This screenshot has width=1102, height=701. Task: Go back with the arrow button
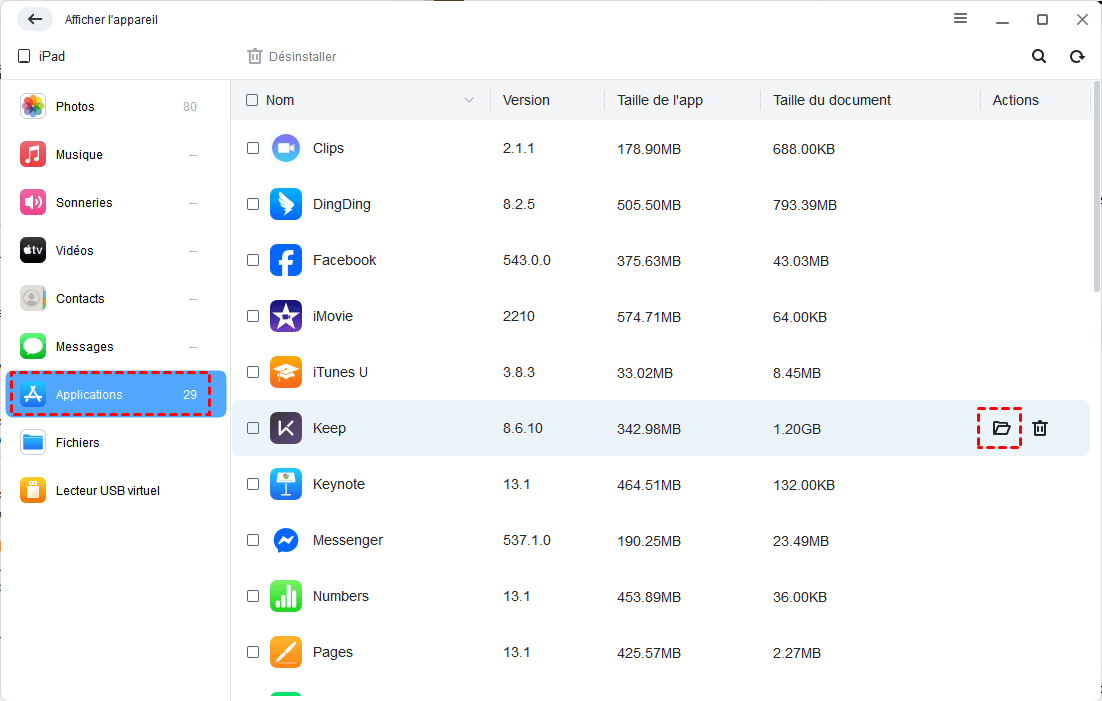point(35,19)
